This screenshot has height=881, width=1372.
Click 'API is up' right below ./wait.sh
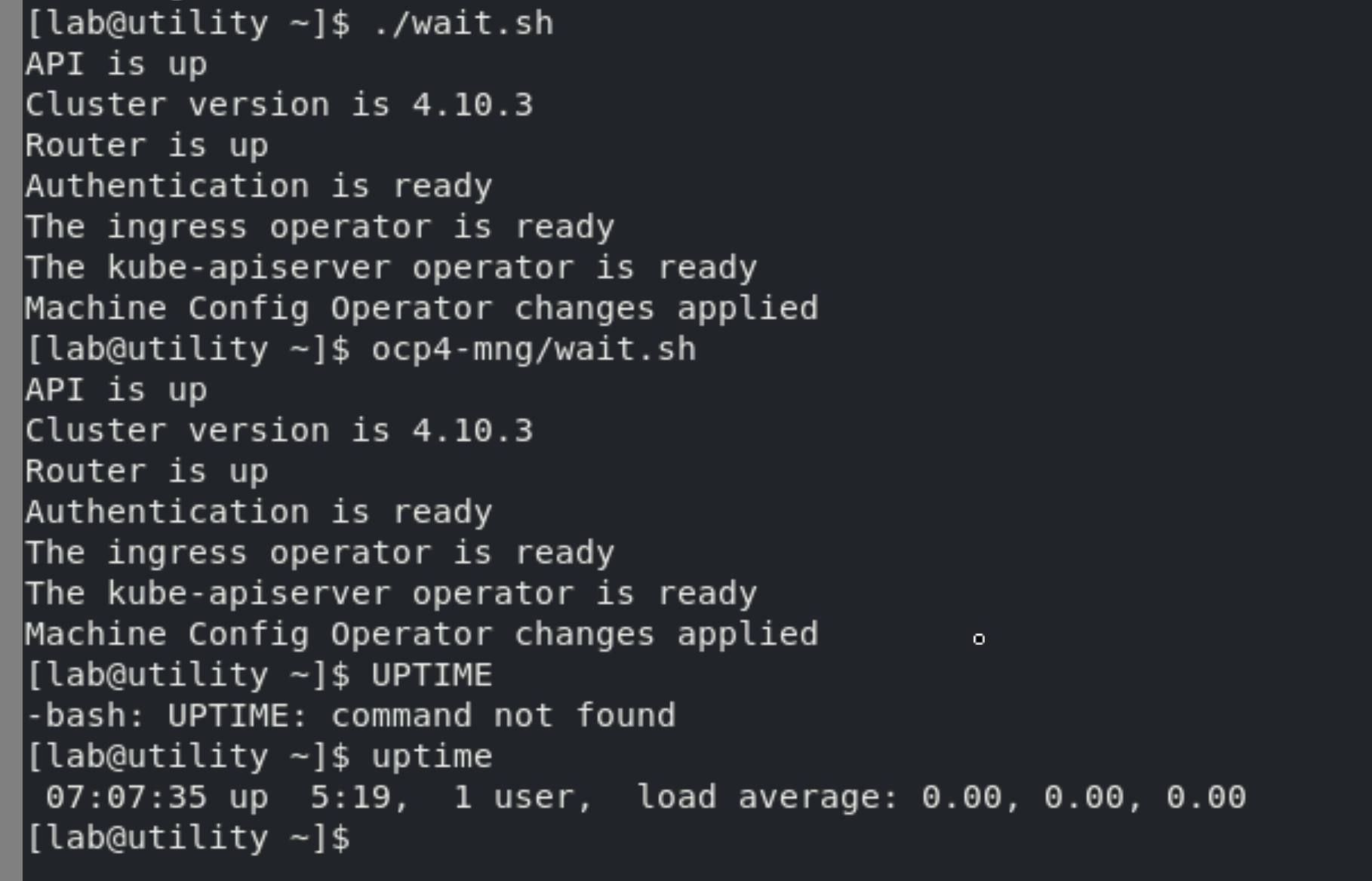(x=115, y=64)
